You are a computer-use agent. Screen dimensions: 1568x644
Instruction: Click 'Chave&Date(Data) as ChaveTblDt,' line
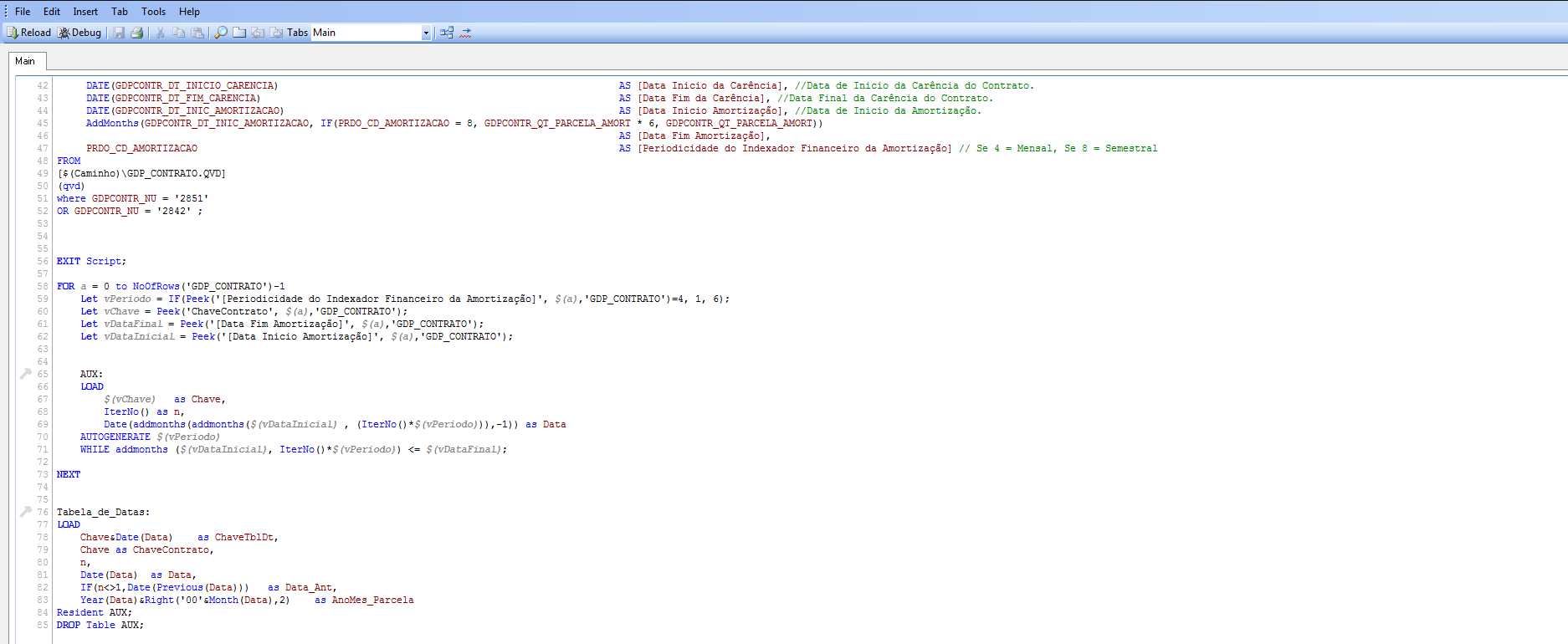click(179, 537)
